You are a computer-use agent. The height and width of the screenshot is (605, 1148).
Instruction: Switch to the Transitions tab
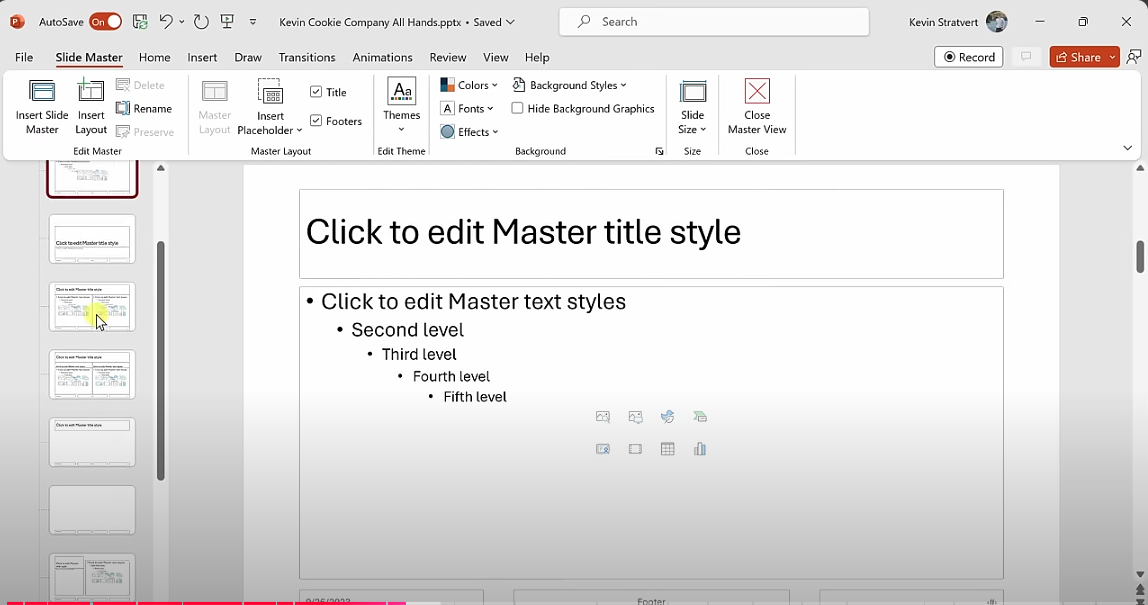coord(307,57)
